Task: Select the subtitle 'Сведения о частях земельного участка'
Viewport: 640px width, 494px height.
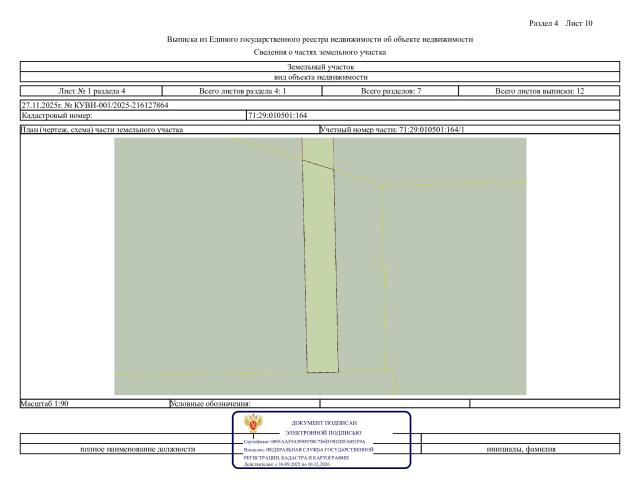Action: pos(320,52)
